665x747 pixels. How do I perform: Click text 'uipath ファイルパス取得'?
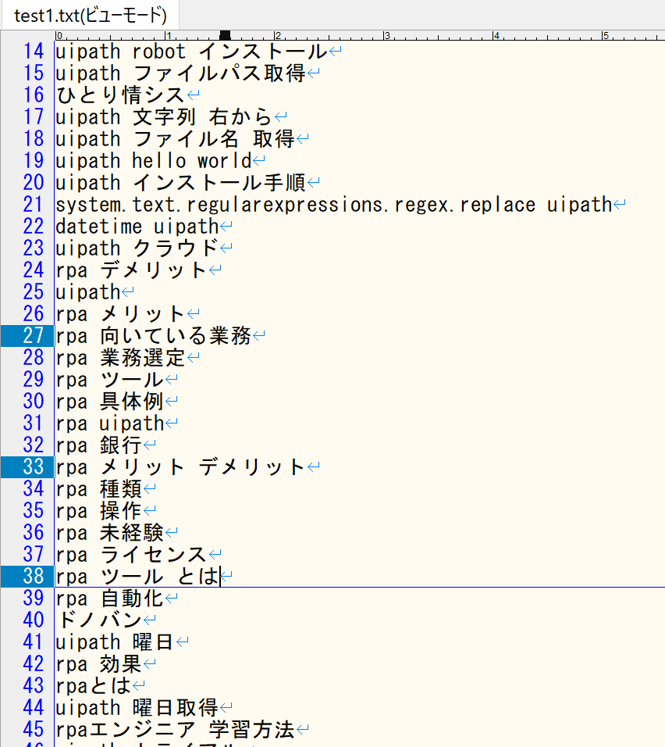tap(181, 73)
